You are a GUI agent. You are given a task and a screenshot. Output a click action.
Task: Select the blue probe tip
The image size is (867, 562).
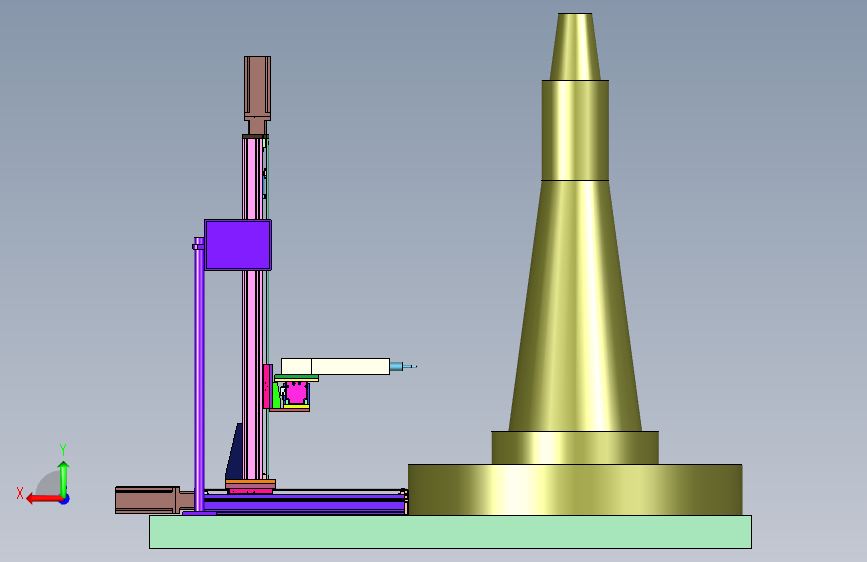403,366
